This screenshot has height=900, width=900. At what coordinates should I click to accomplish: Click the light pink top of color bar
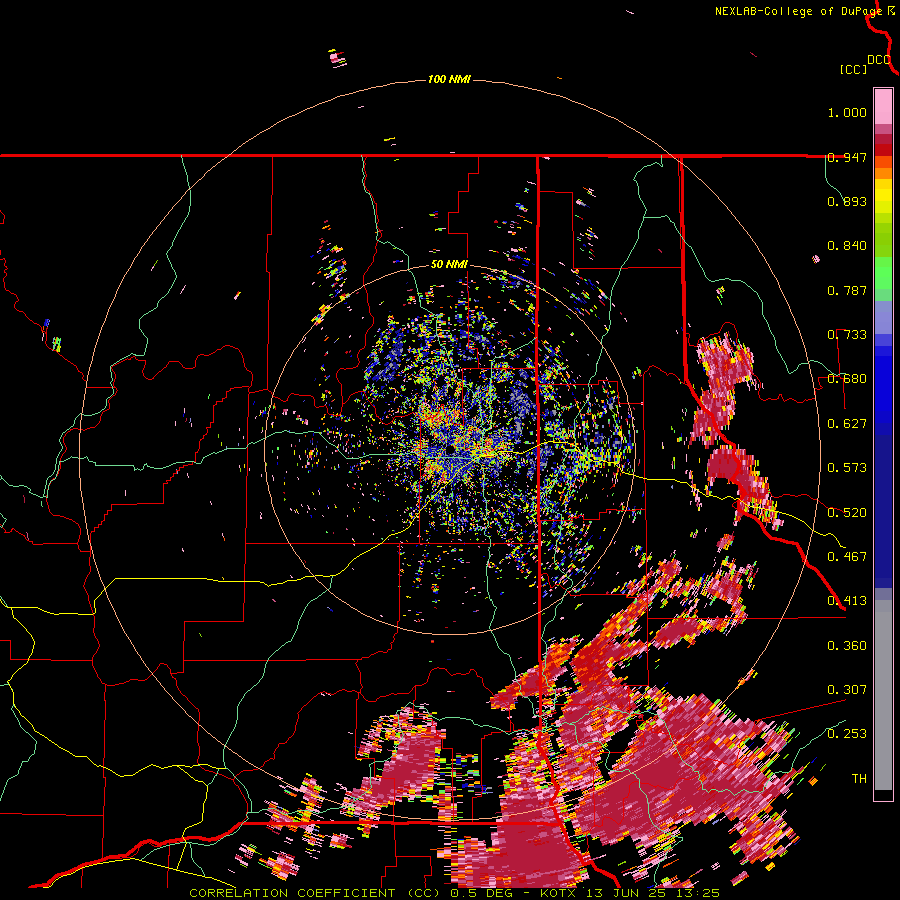(883, 106)
